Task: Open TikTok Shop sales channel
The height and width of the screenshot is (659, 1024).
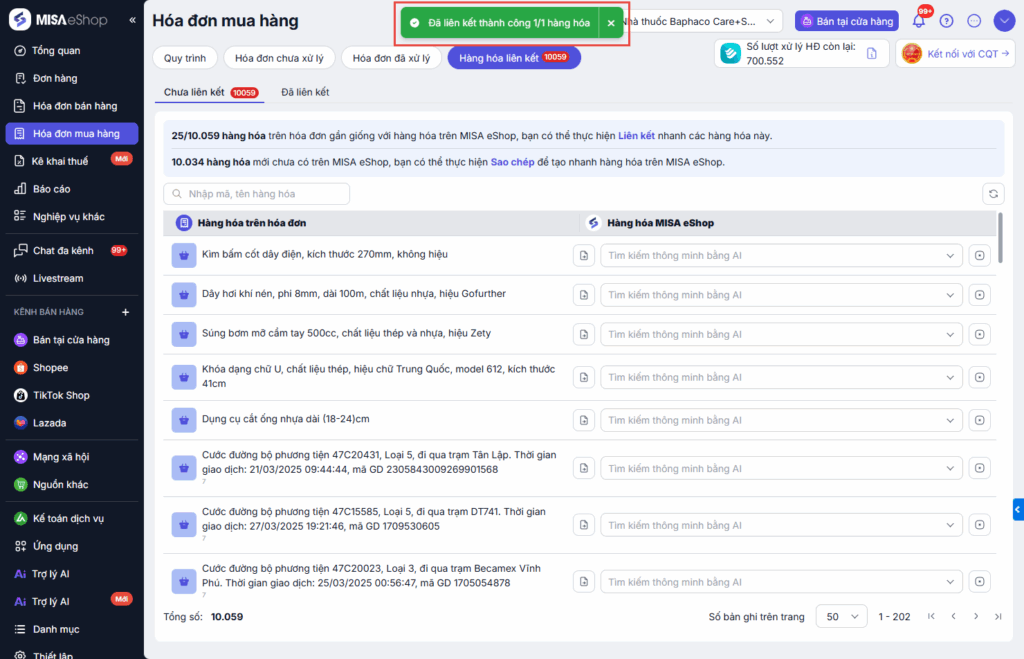Action: (x=72, y=395)
